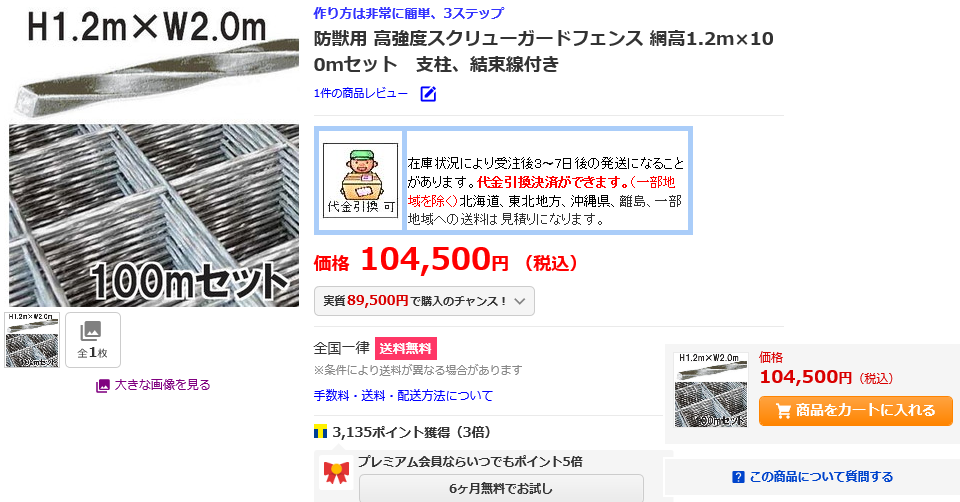Open the image gallery icon showing 全1枚
The image size is (960, 502).
click(x=93, y=340)
